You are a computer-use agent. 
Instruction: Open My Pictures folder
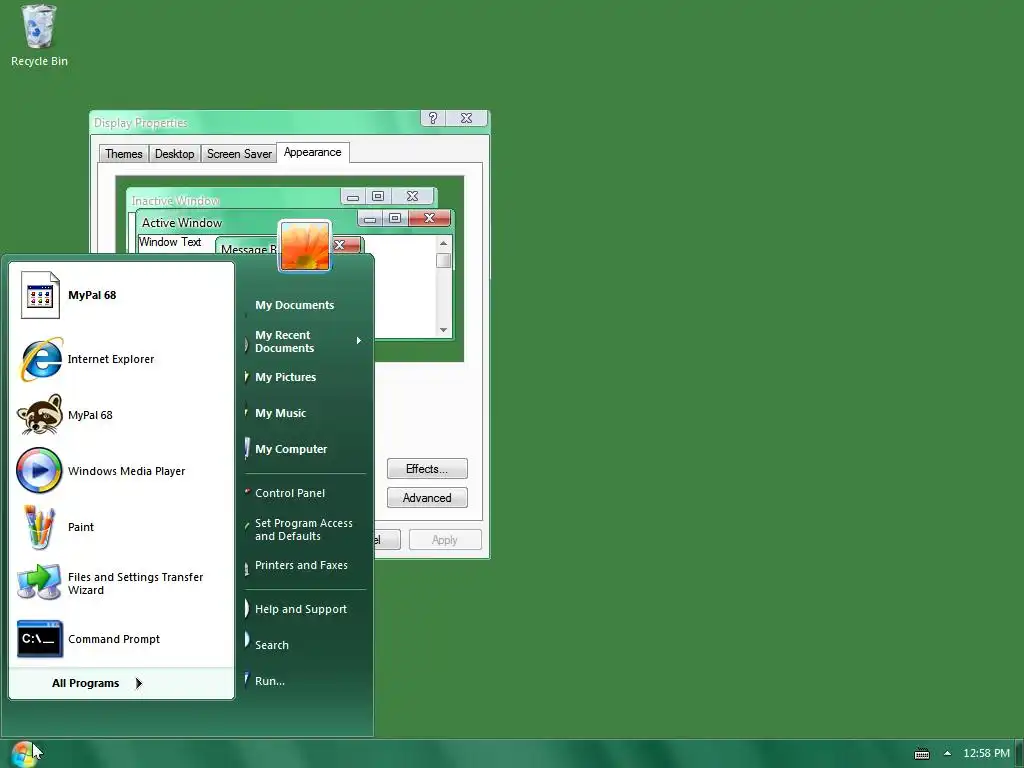(x=305, y=377)
